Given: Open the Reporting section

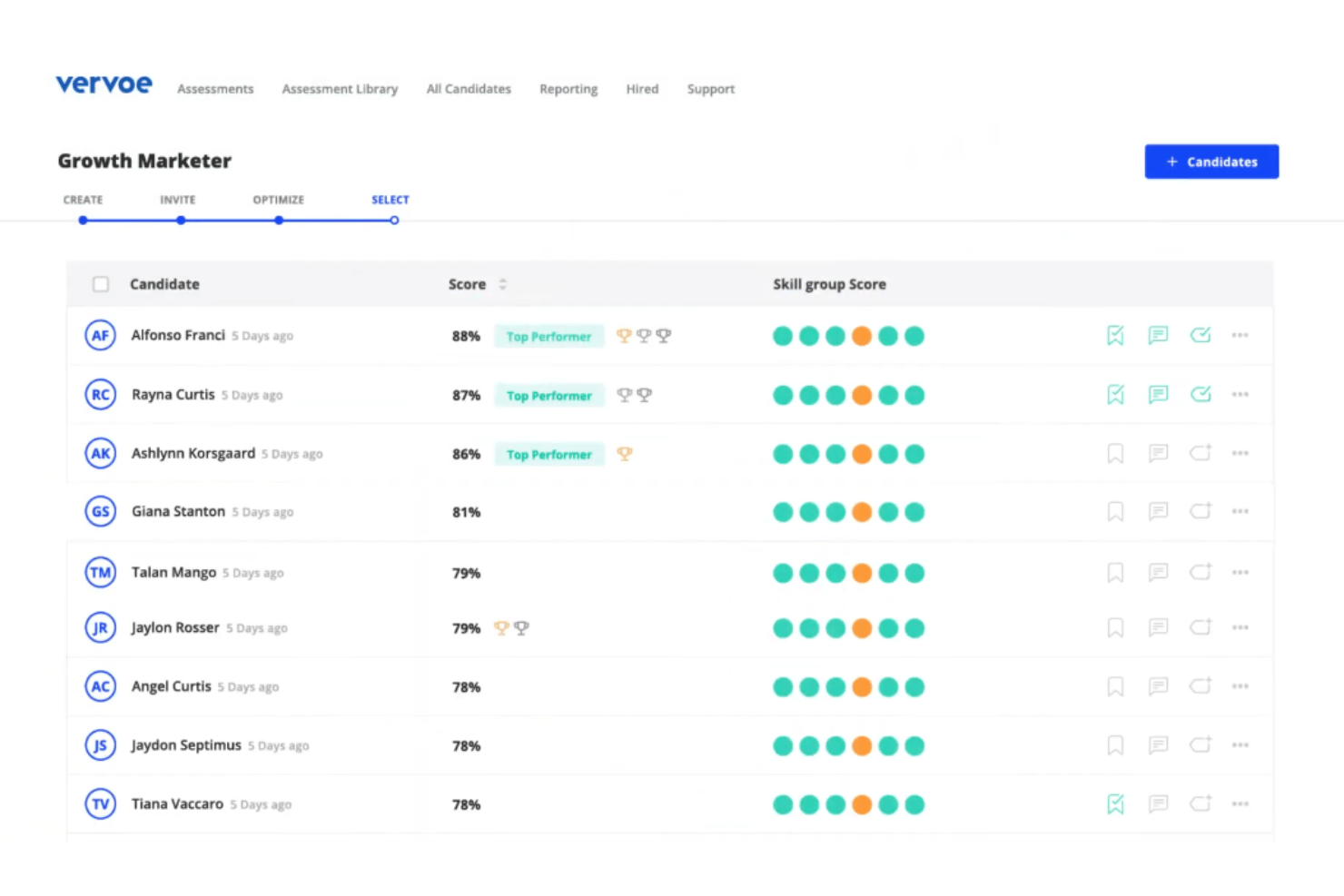Looking at the screenshot, I should (568, 89).
